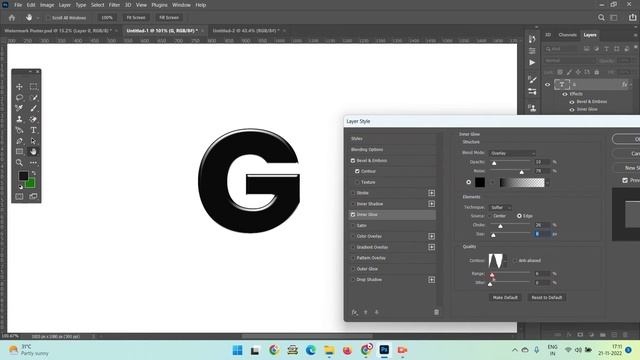640x360 pixels.
Task: Change screen mode icon in the toolbox
Action: (x=33, y=196)
